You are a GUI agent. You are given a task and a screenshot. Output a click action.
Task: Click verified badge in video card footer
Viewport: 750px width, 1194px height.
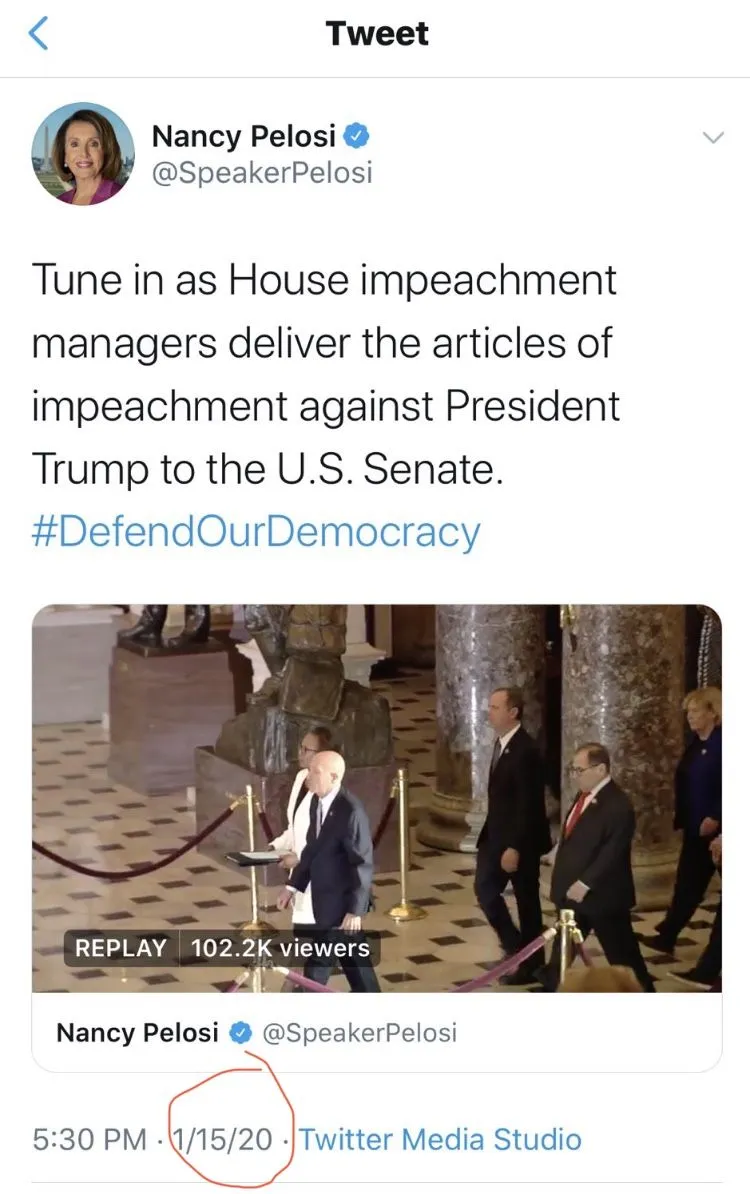pyautogui.click(x=241, y=1033)
